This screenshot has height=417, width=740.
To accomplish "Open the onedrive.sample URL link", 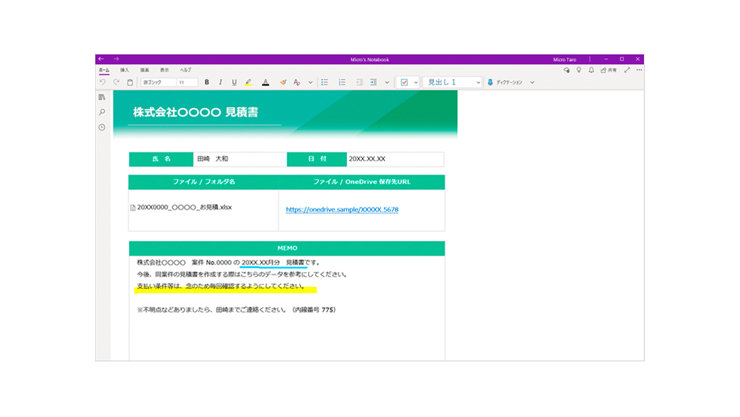I will (342, 209).
